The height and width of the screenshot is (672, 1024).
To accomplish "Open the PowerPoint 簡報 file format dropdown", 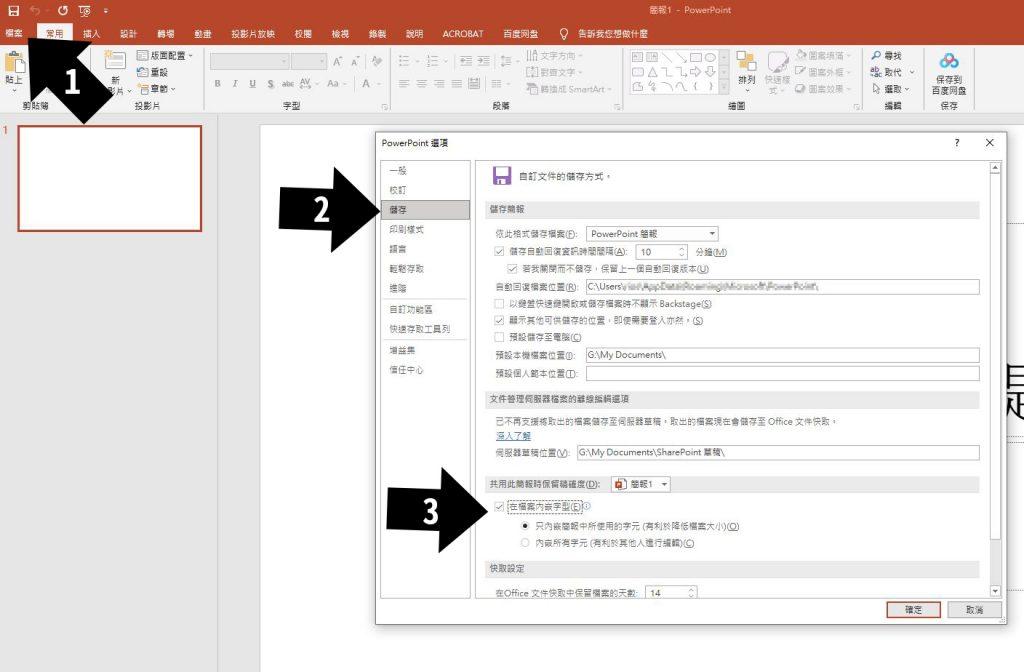I will pos(650,234).
